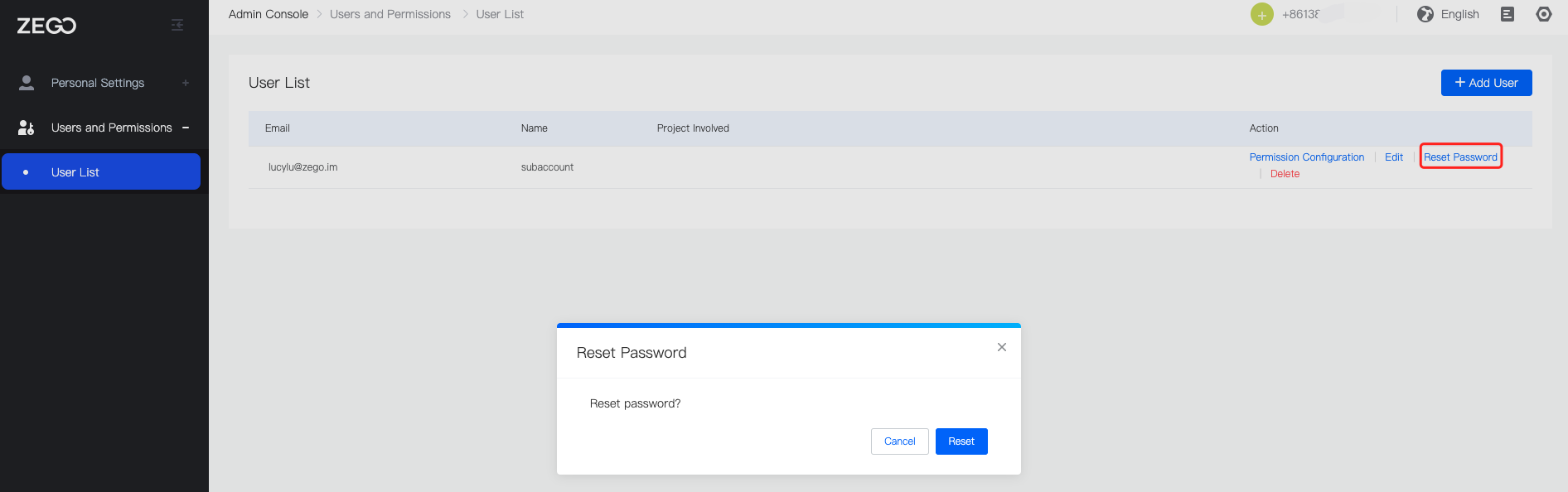Click the globe language icon
Screen dimensions: 1568x492
click(1425, 14)
